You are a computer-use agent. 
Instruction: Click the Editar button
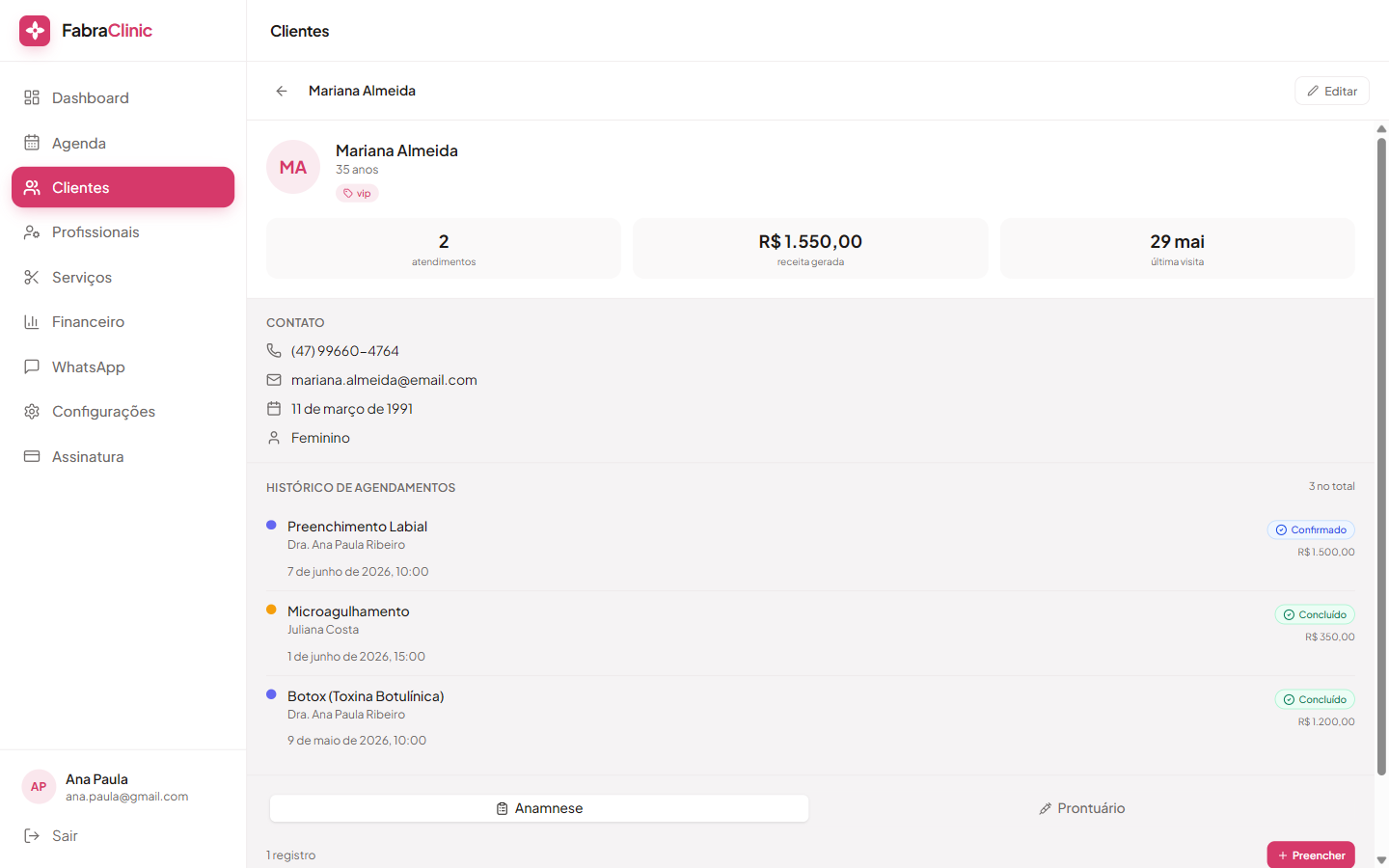coord(1332,91)
